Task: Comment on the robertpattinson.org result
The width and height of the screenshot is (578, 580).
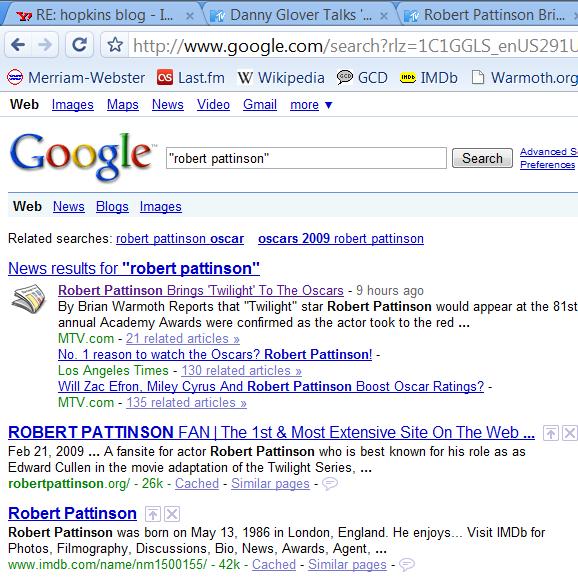Action: click(x=330, y=483)
